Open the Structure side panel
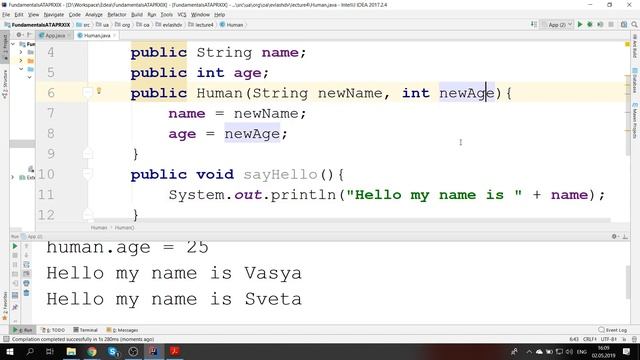This screenshot has width=640, height=360. pyautogui.click(x=5, y=84)
